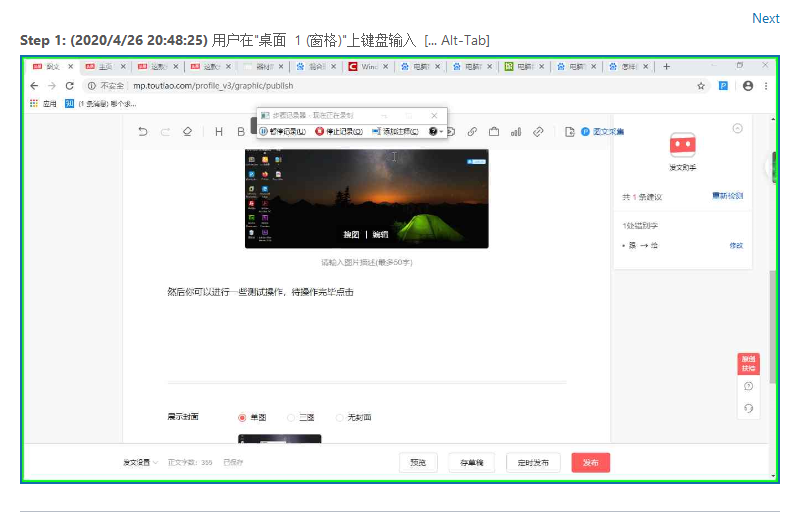Click the image caption input field

pos(367,262)
